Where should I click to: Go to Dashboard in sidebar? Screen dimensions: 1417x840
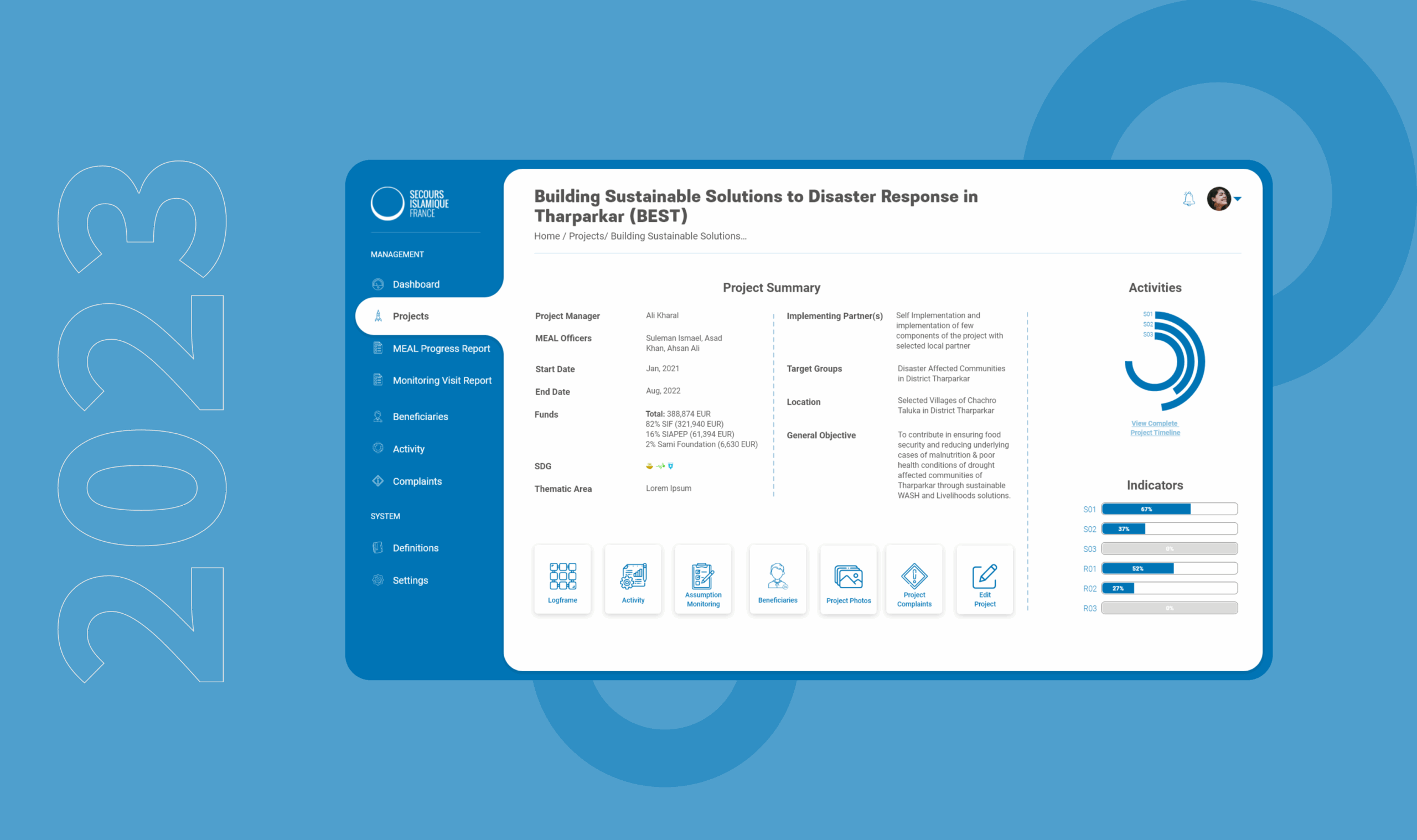pos(416,284)
